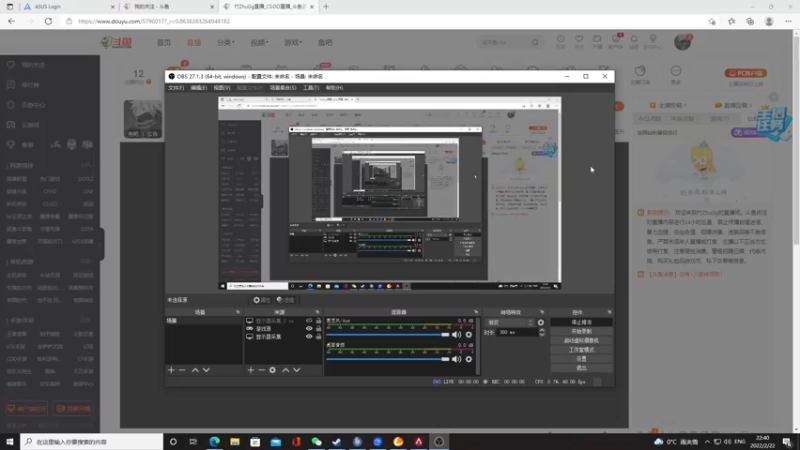Expand the 分类 category dropdown in Douyu nav
The width and height of the screenshot is (800, 450).
click(x=226, y=42)
